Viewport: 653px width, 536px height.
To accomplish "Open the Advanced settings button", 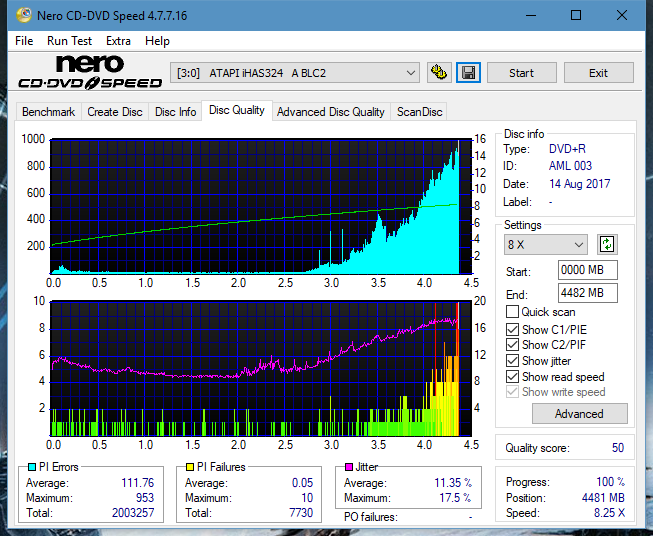I will 579,414.
